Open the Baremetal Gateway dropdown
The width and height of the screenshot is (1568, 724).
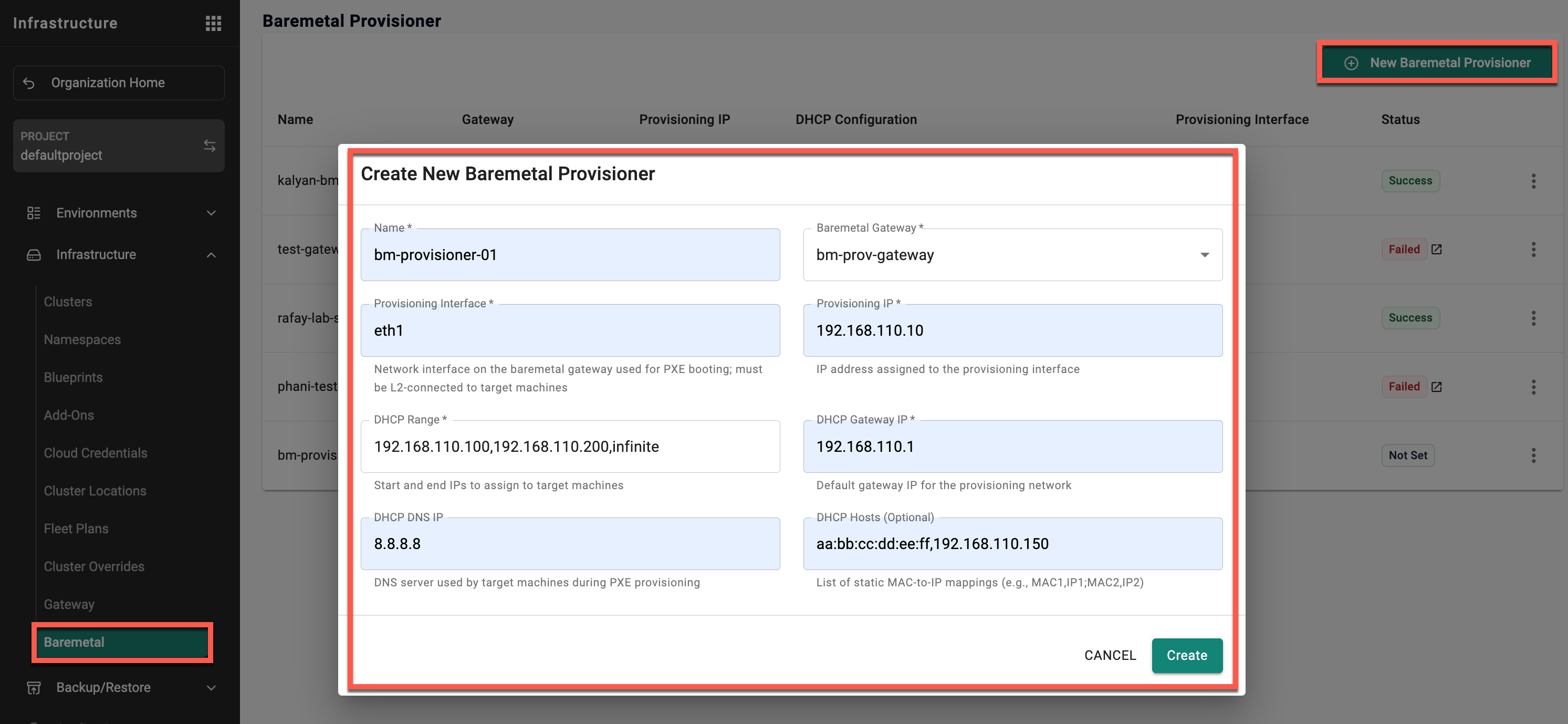(x=1013, y=254)
